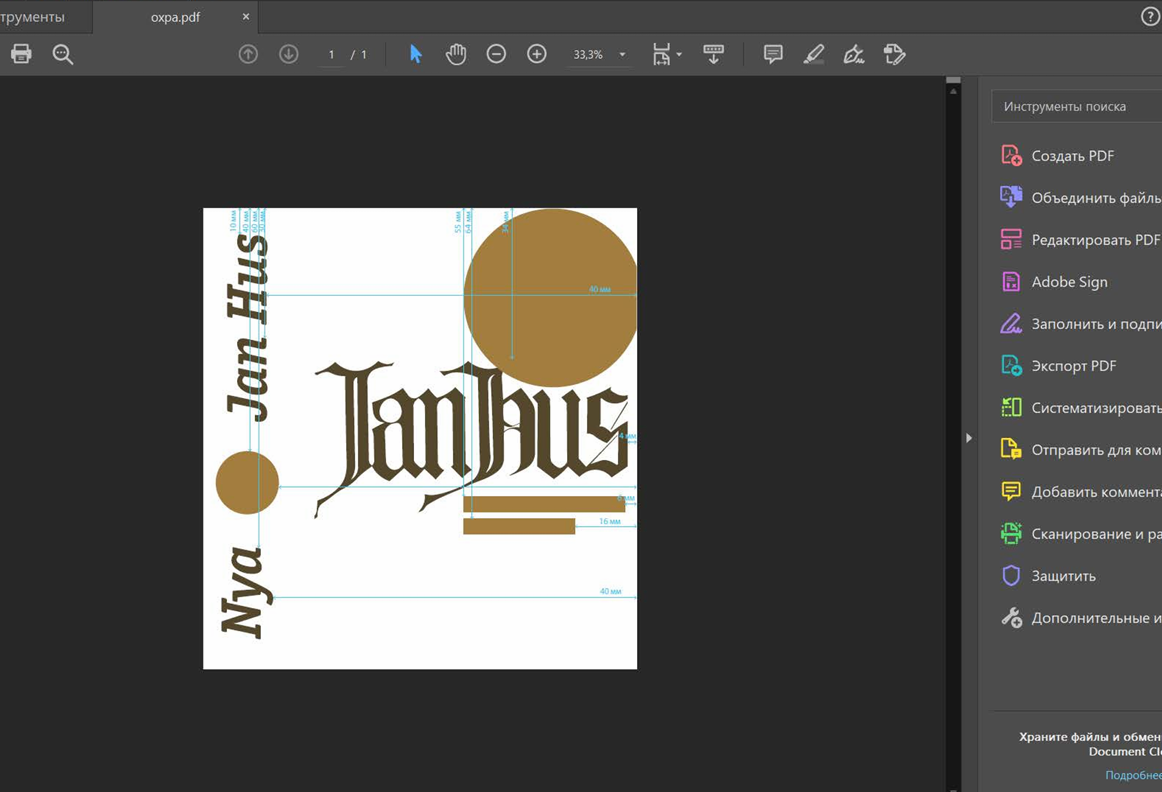Click the Систематизировать страницы icon
The height and width of the screenshot is (792, 1162).
click(x=1012, y=407)
